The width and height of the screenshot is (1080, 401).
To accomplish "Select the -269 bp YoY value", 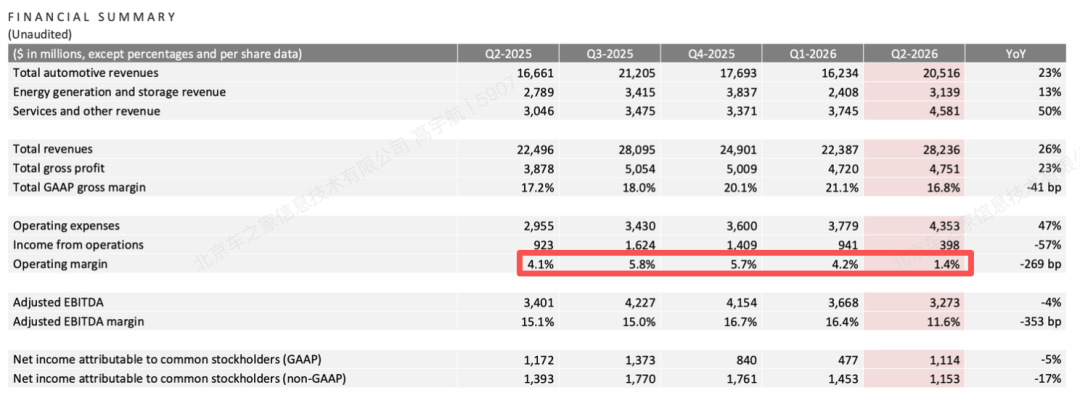I will click(1041, 264).
